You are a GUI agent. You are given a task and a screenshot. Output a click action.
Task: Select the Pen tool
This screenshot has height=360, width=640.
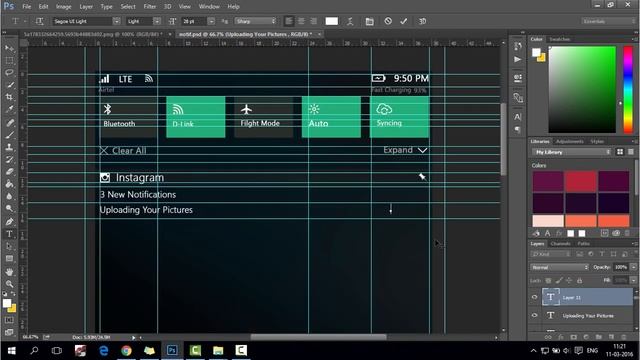coord(9,222)
